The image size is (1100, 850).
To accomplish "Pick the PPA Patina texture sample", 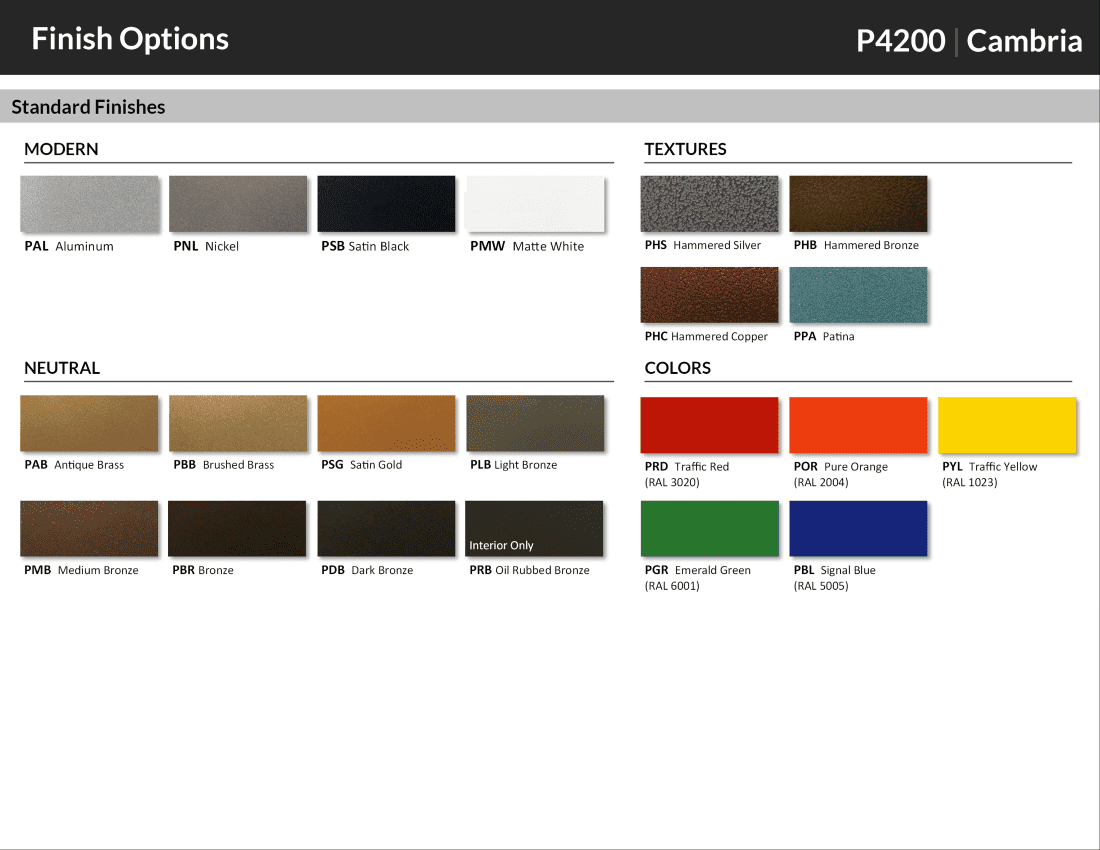I will coord(858,294).
